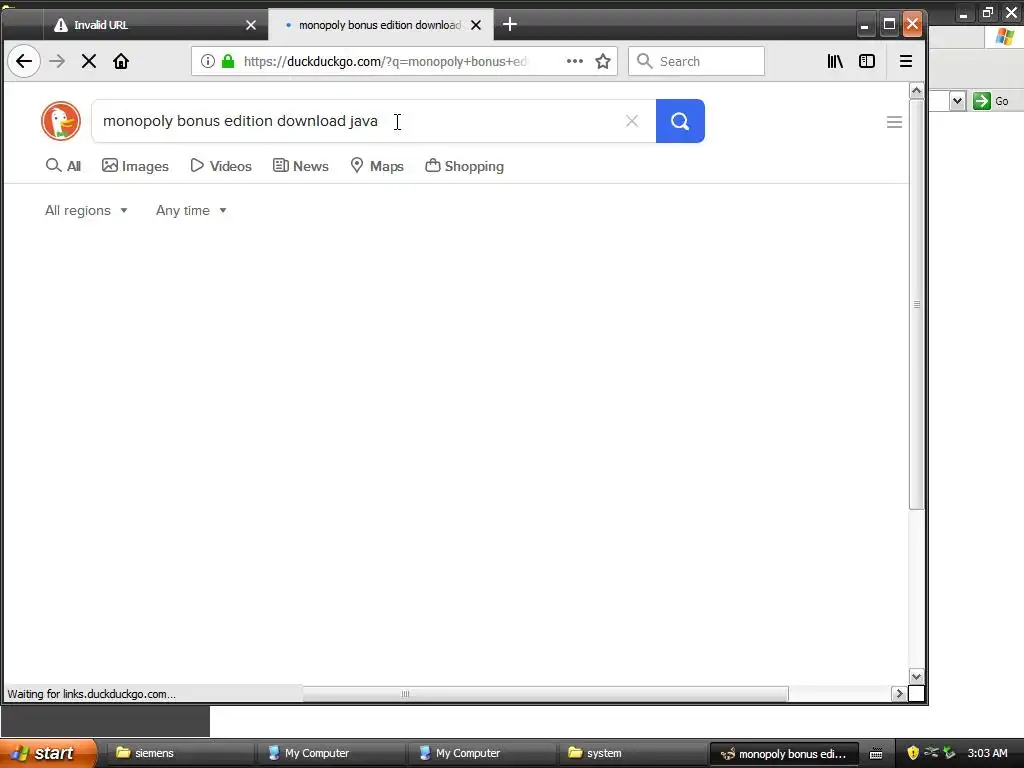Show site information icon in address bar
The image size is (1024, 768).
(208, 61)
